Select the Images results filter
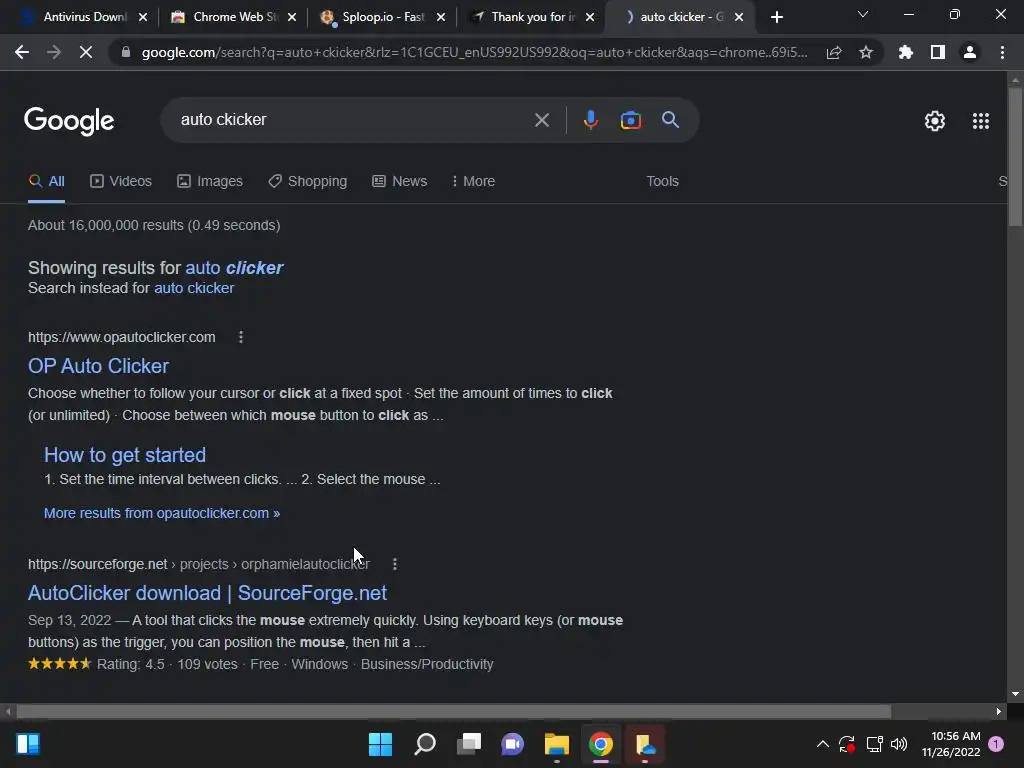Viewport: 1024px width, 768px height. 210,182
